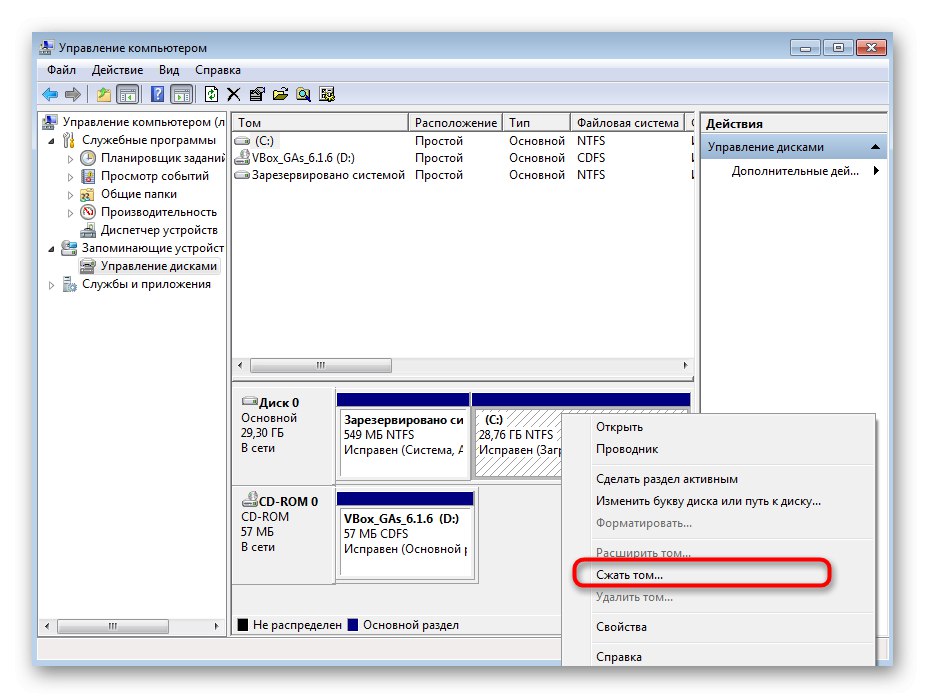
Task: Expand the Производительность node
Action: [x=70, y=213]
